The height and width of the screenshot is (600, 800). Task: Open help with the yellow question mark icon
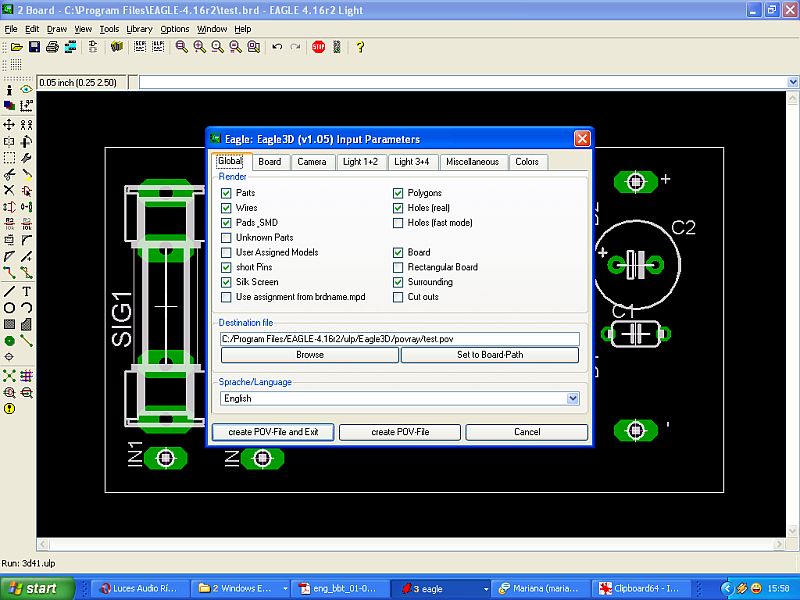pos(360,47)
